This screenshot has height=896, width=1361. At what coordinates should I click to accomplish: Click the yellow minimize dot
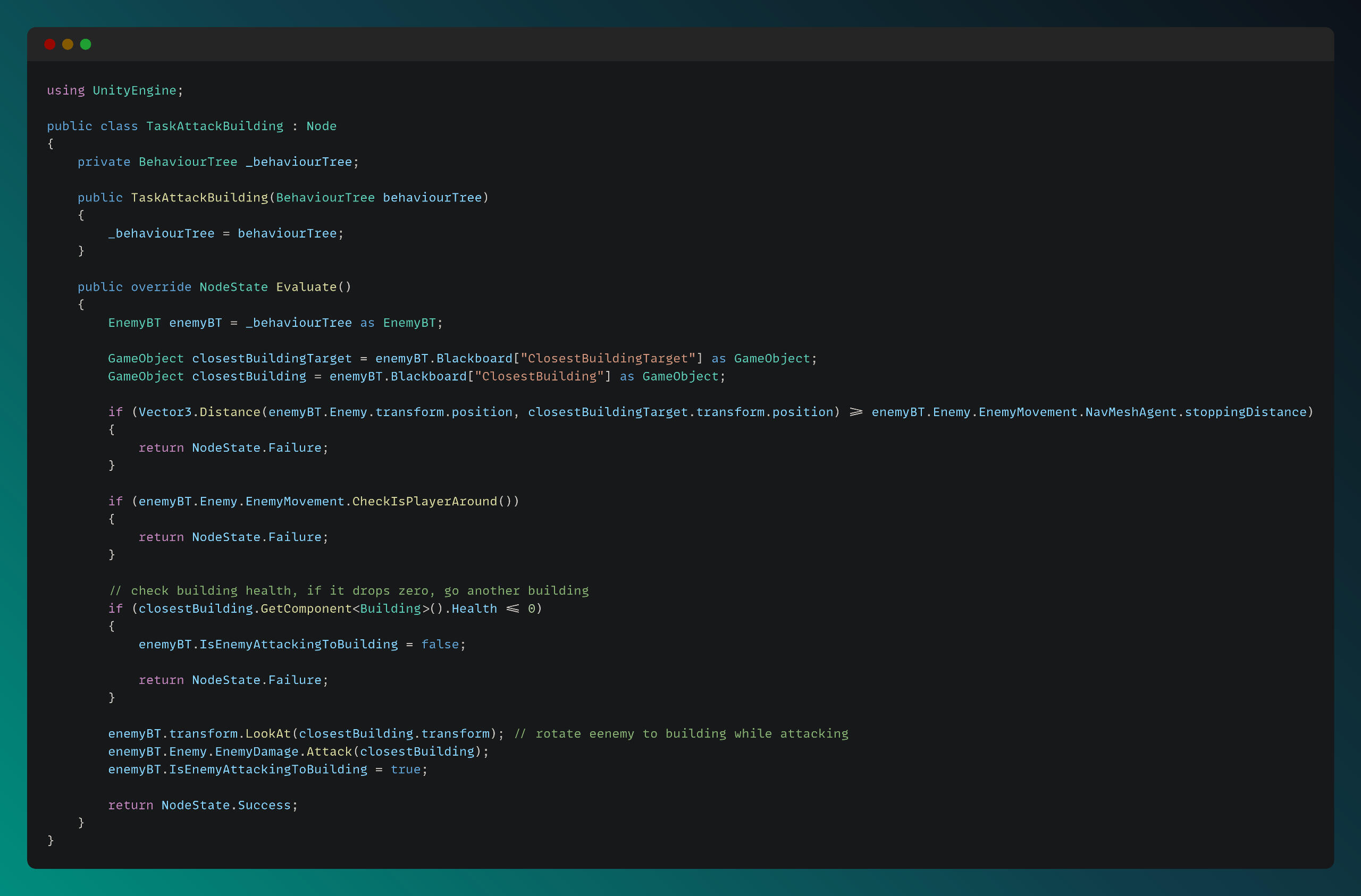pos(68,44)
